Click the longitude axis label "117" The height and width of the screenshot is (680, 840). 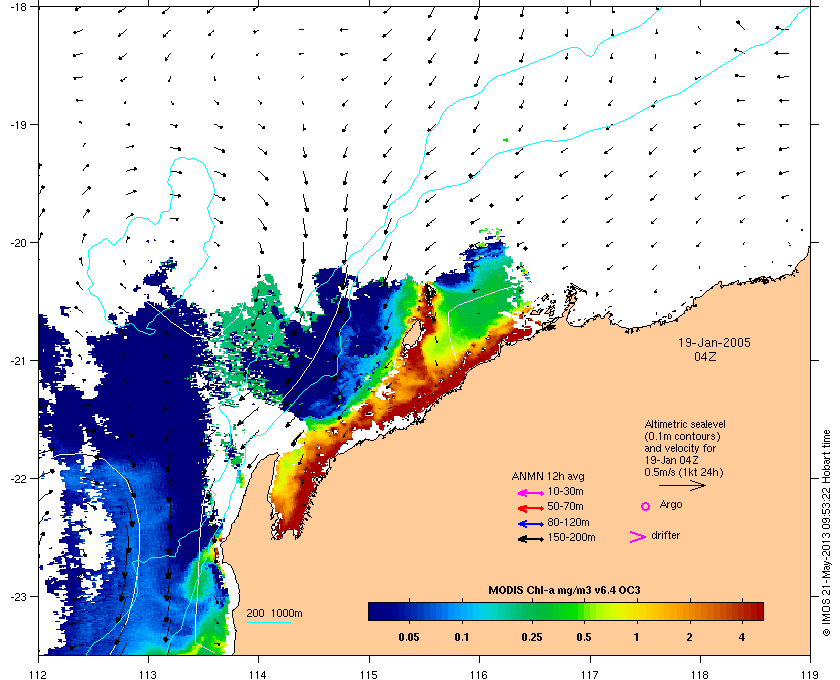click(590, 675)
